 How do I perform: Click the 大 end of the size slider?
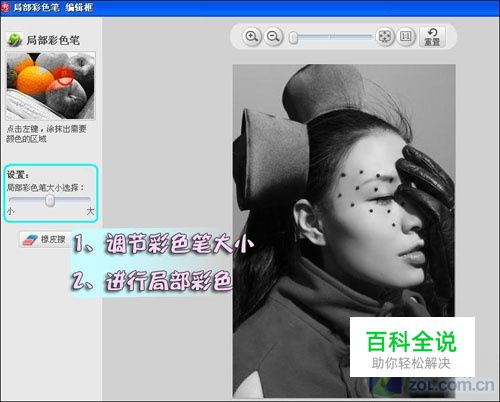coord(90,211)
